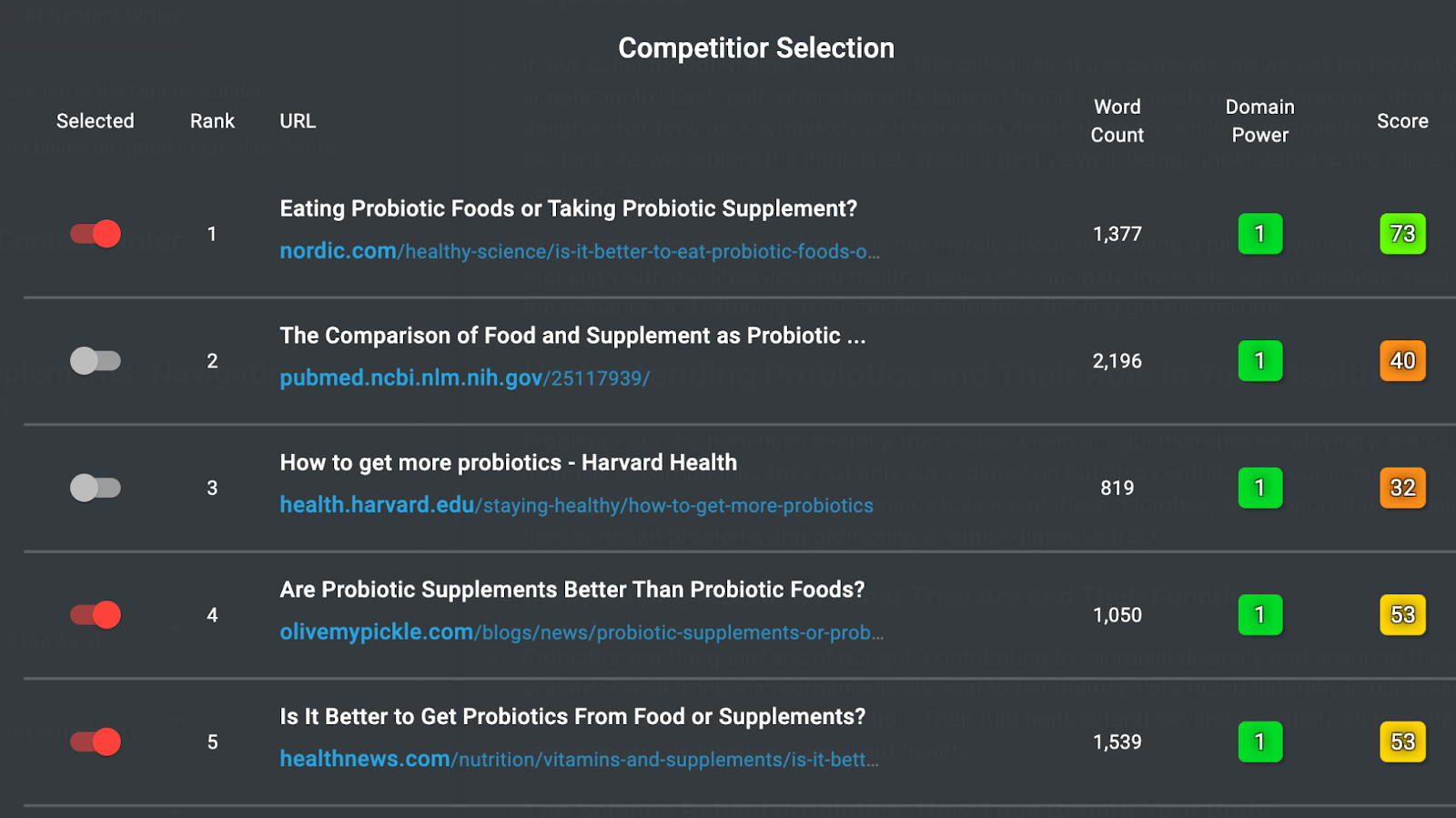Follow the healthnews.com nutrition link
Viewport: 1456px width, 818px height.
point(579,759)
